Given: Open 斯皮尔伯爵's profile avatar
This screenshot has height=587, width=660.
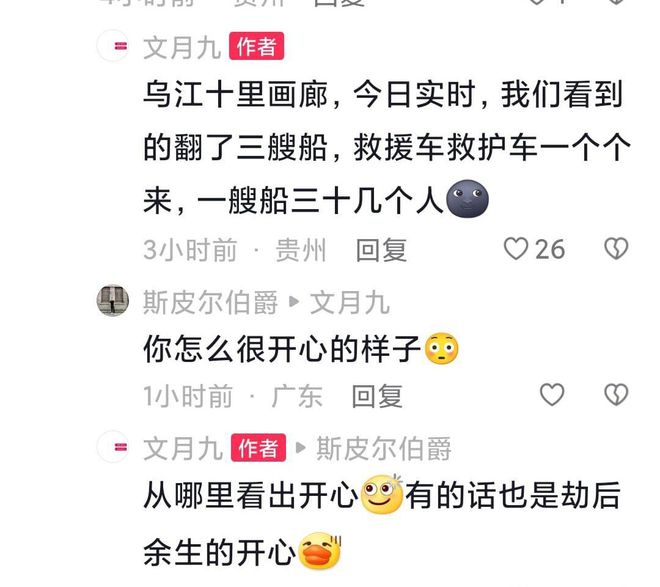Looking at the screenshot, I should (112, 300).
